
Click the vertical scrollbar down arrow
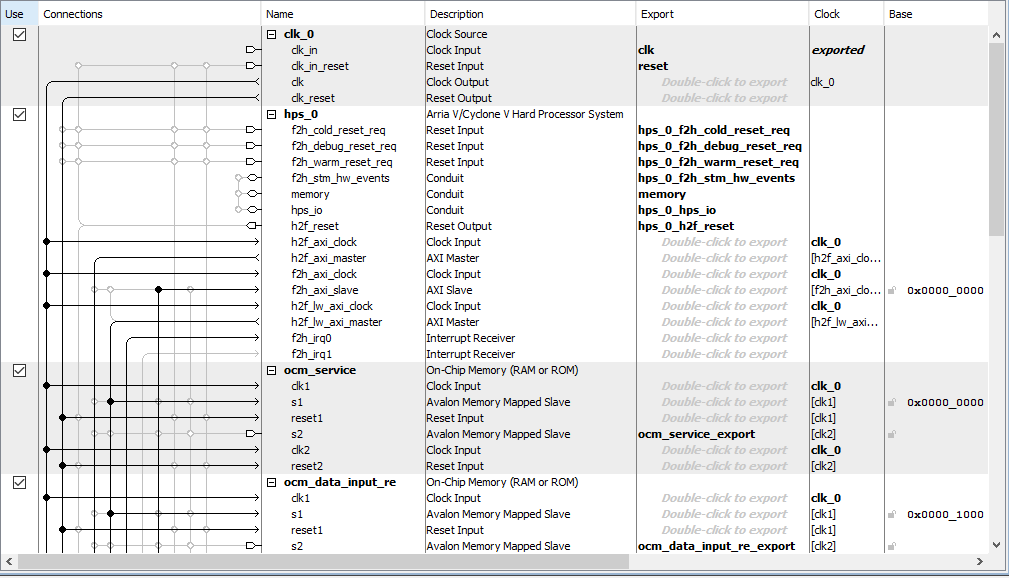[997, 545]
